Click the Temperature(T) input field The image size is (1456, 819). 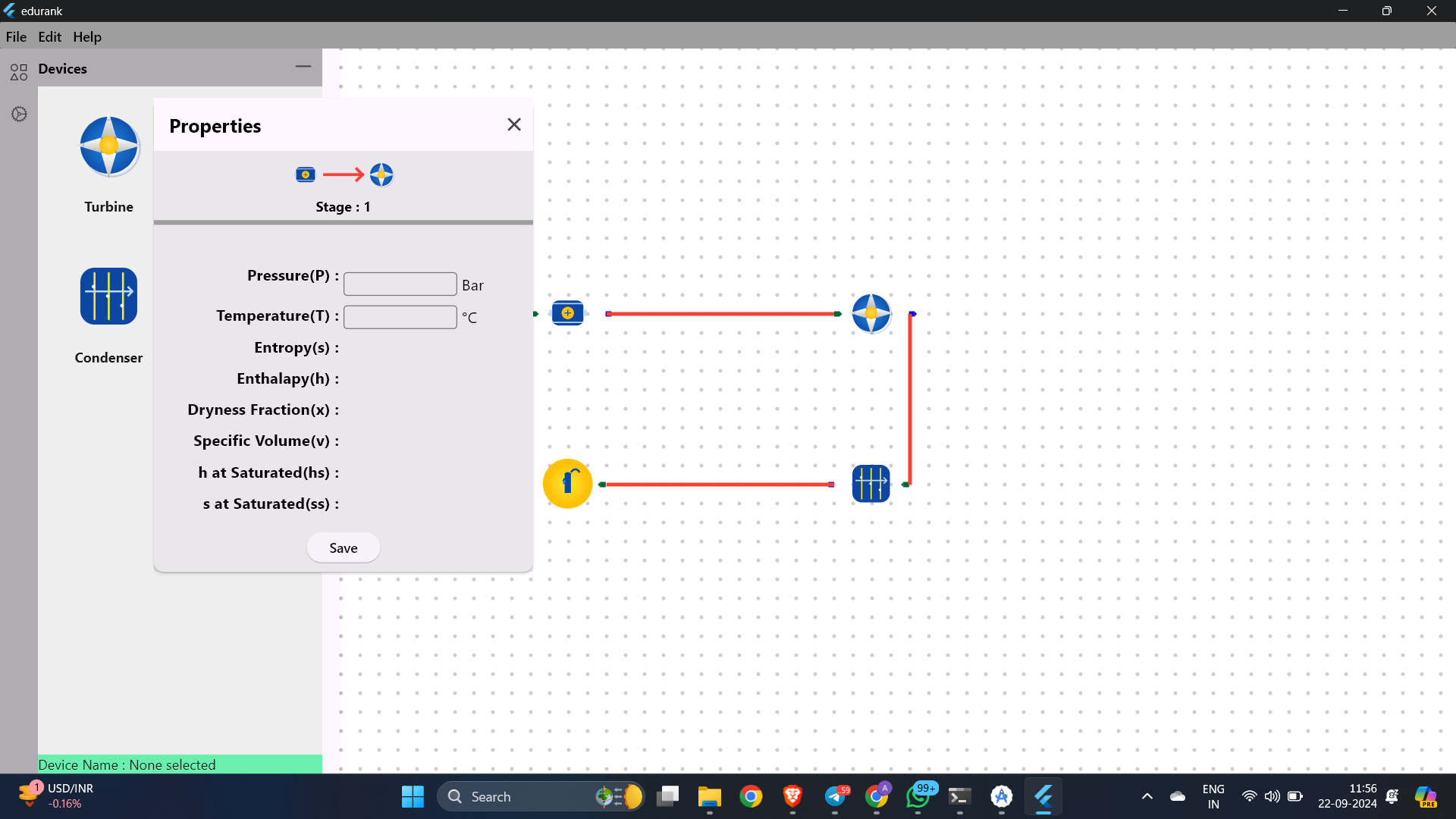coord(400,317)
